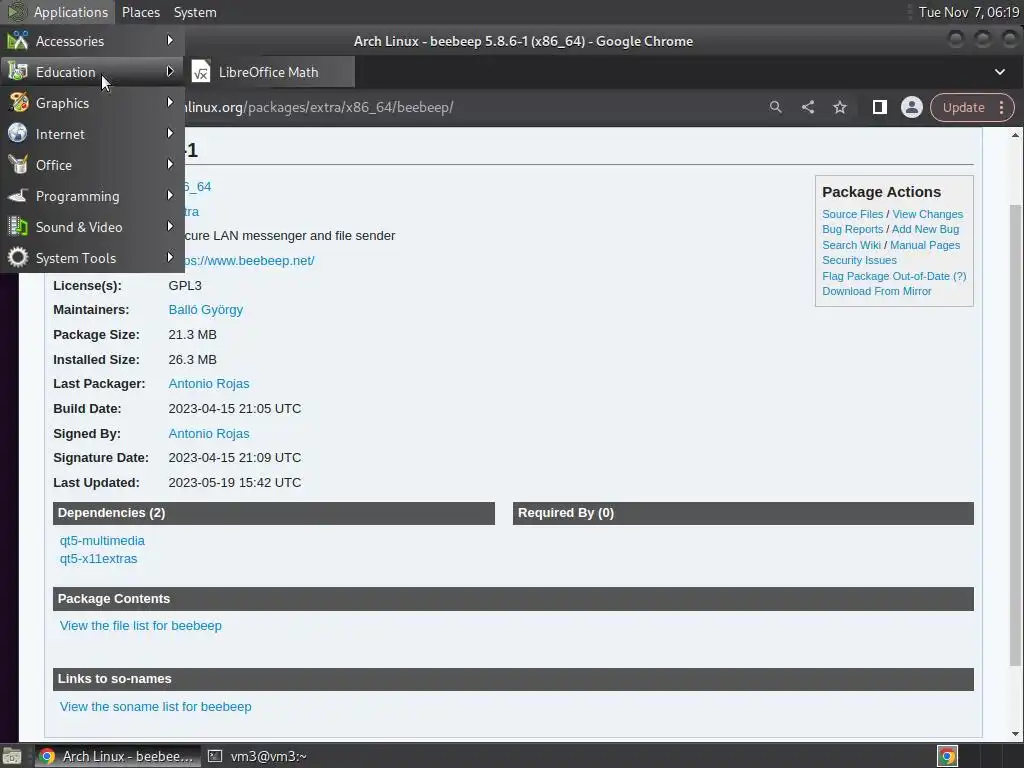
Task: Click the clock showing Tue Nov 7
Action: pyautogui.click(x=968, y=12)
